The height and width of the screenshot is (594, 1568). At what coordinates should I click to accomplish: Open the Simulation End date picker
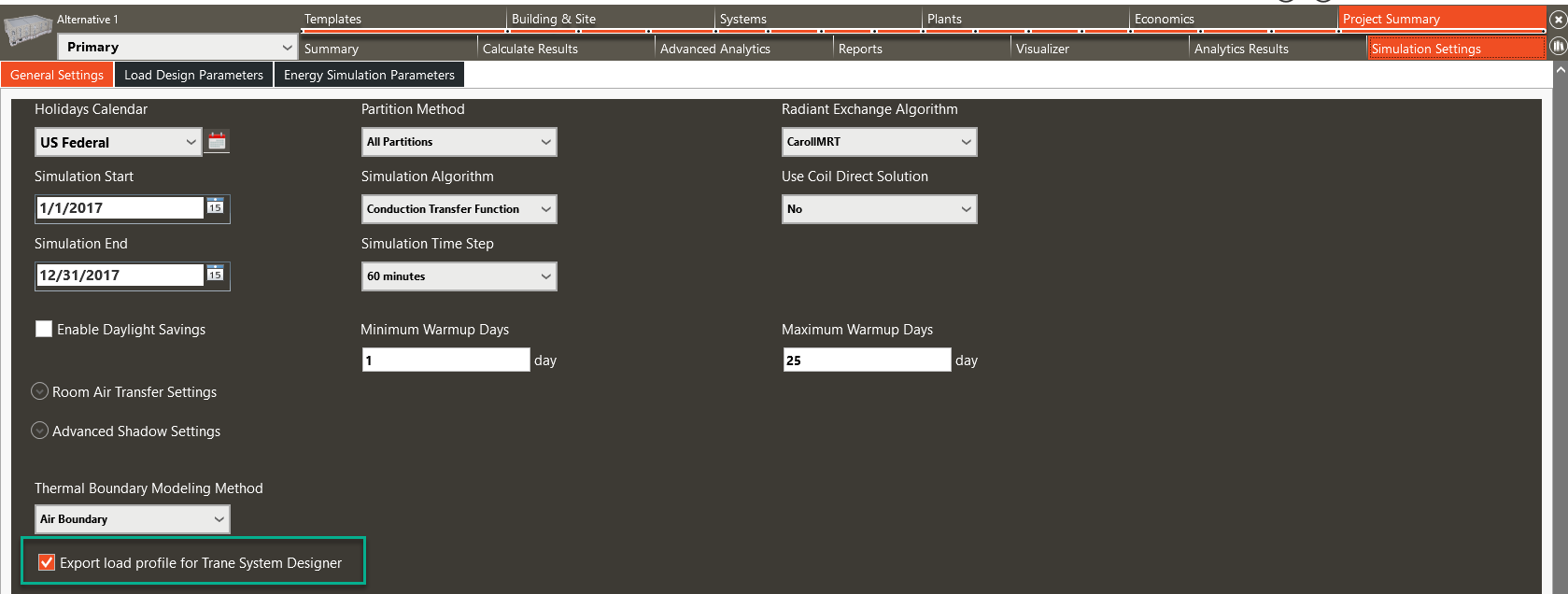pos(216,274)
